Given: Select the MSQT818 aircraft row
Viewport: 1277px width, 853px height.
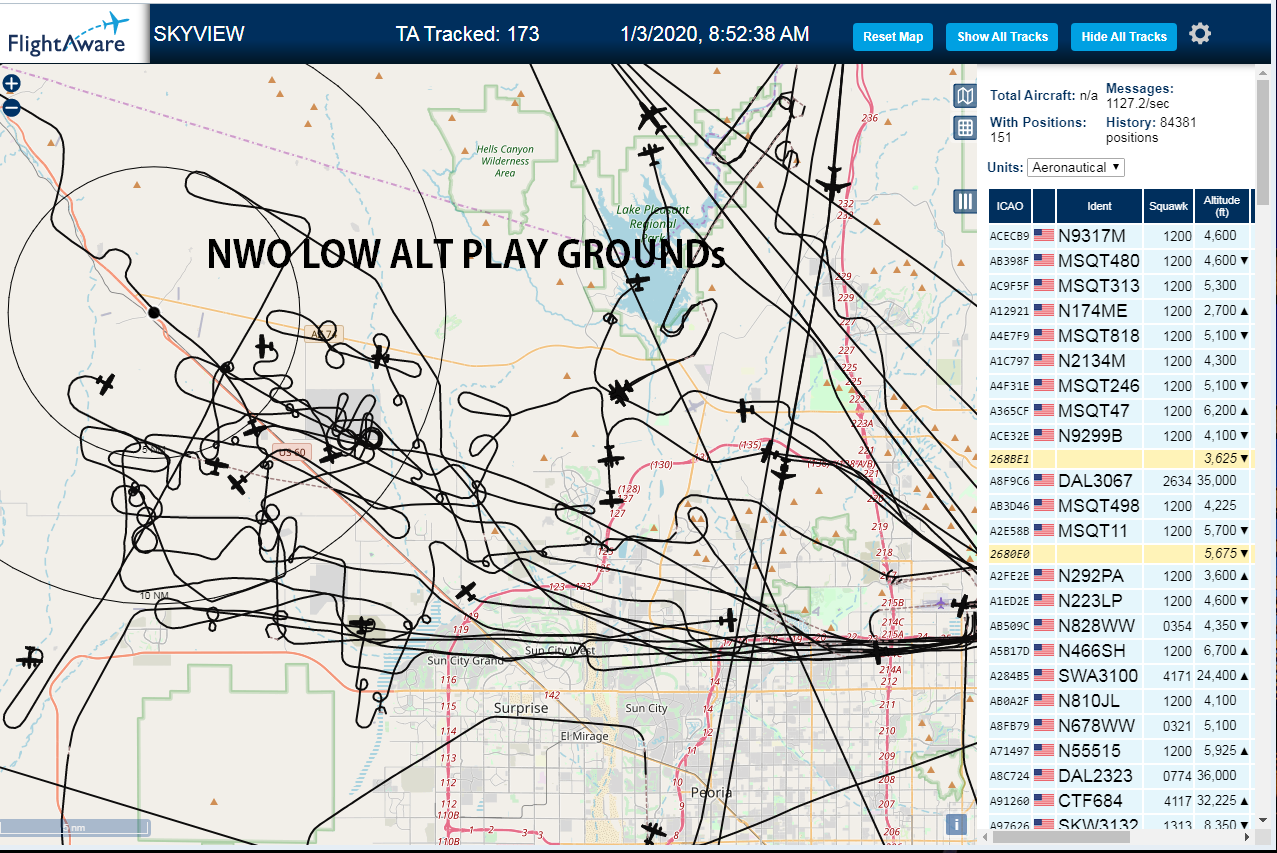Looking at the screenshot, I should click(1120, 336).
